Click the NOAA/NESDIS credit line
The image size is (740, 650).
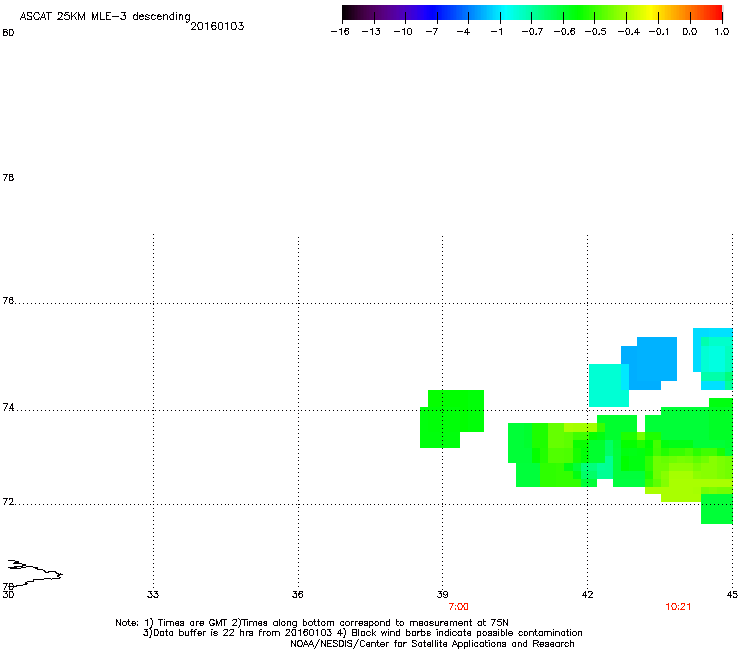click(432, 644)
